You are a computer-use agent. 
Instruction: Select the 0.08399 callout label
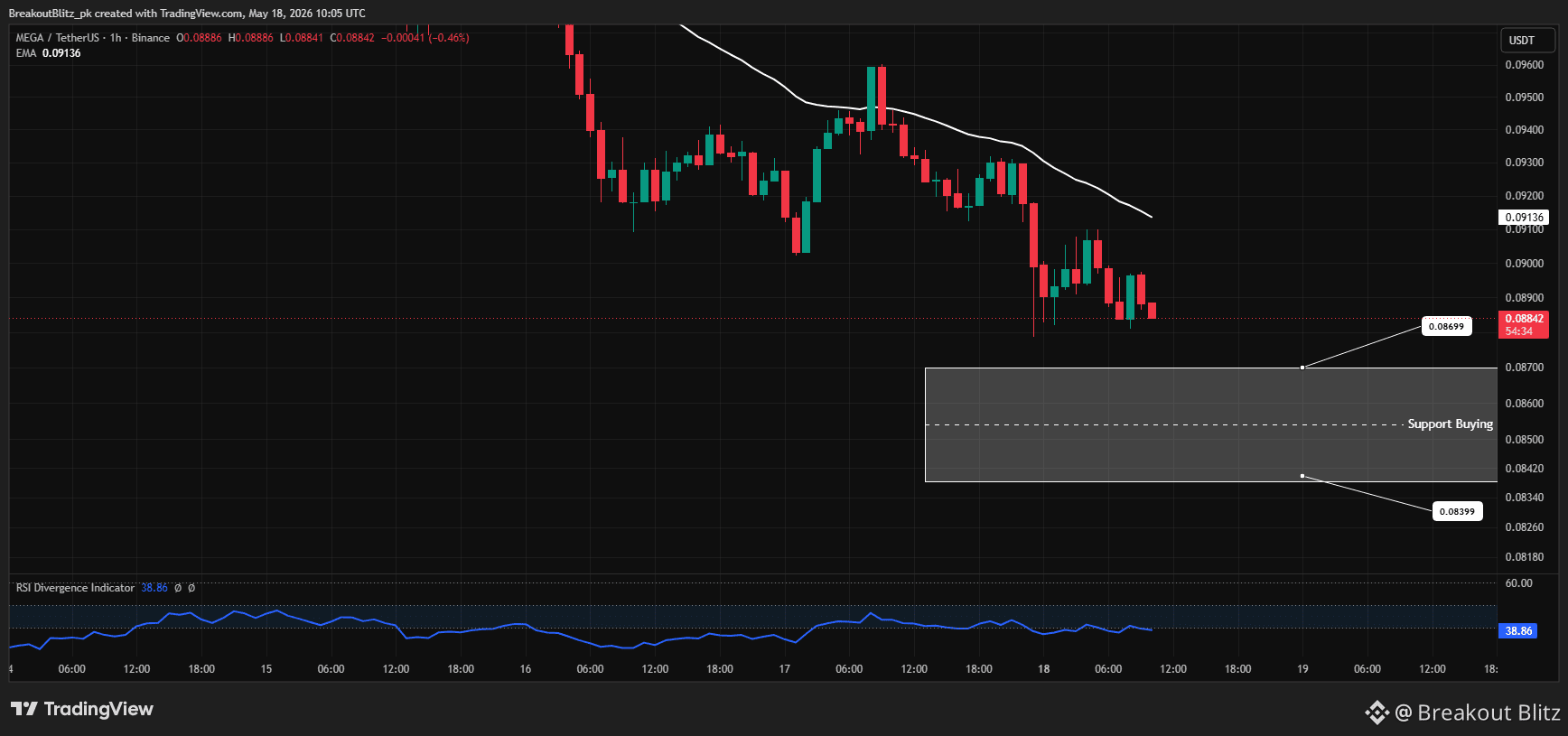(1457, 511)
